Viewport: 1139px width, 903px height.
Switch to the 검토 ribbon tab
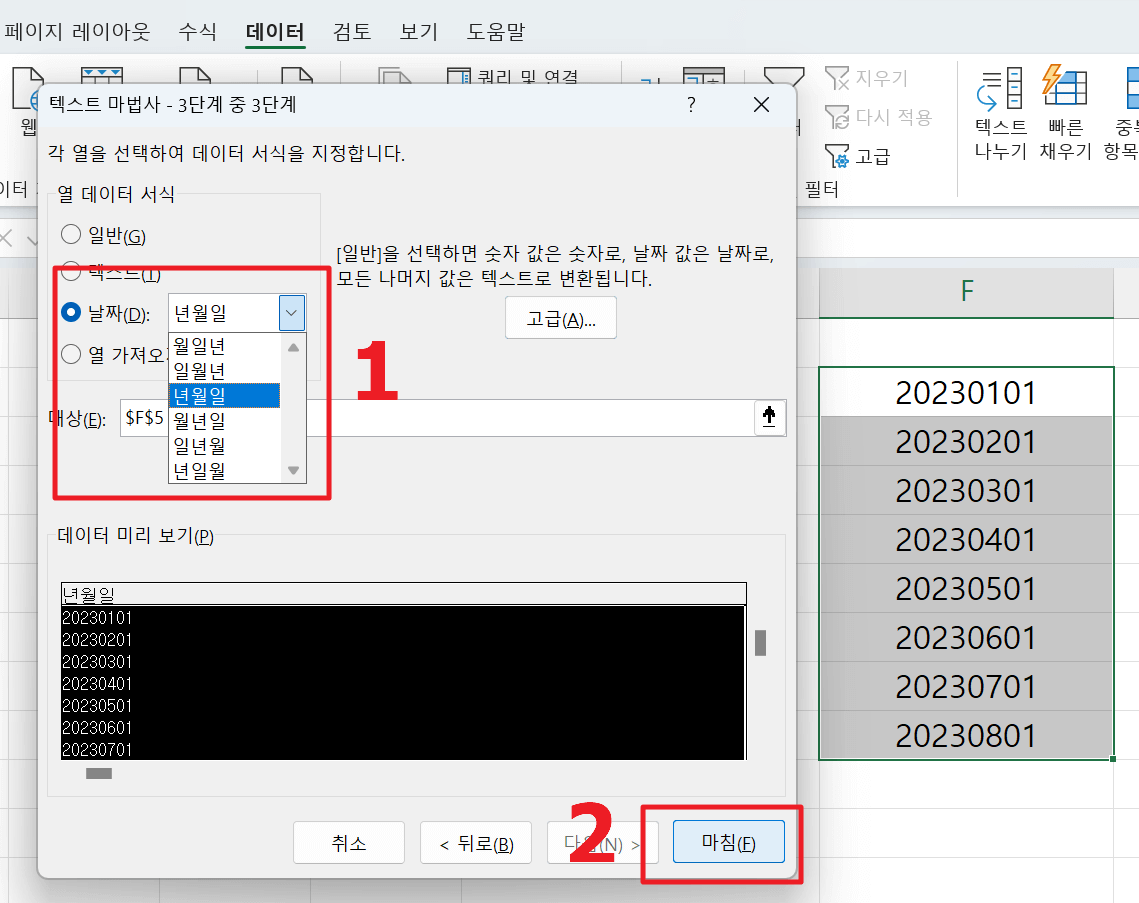(351, 31)
